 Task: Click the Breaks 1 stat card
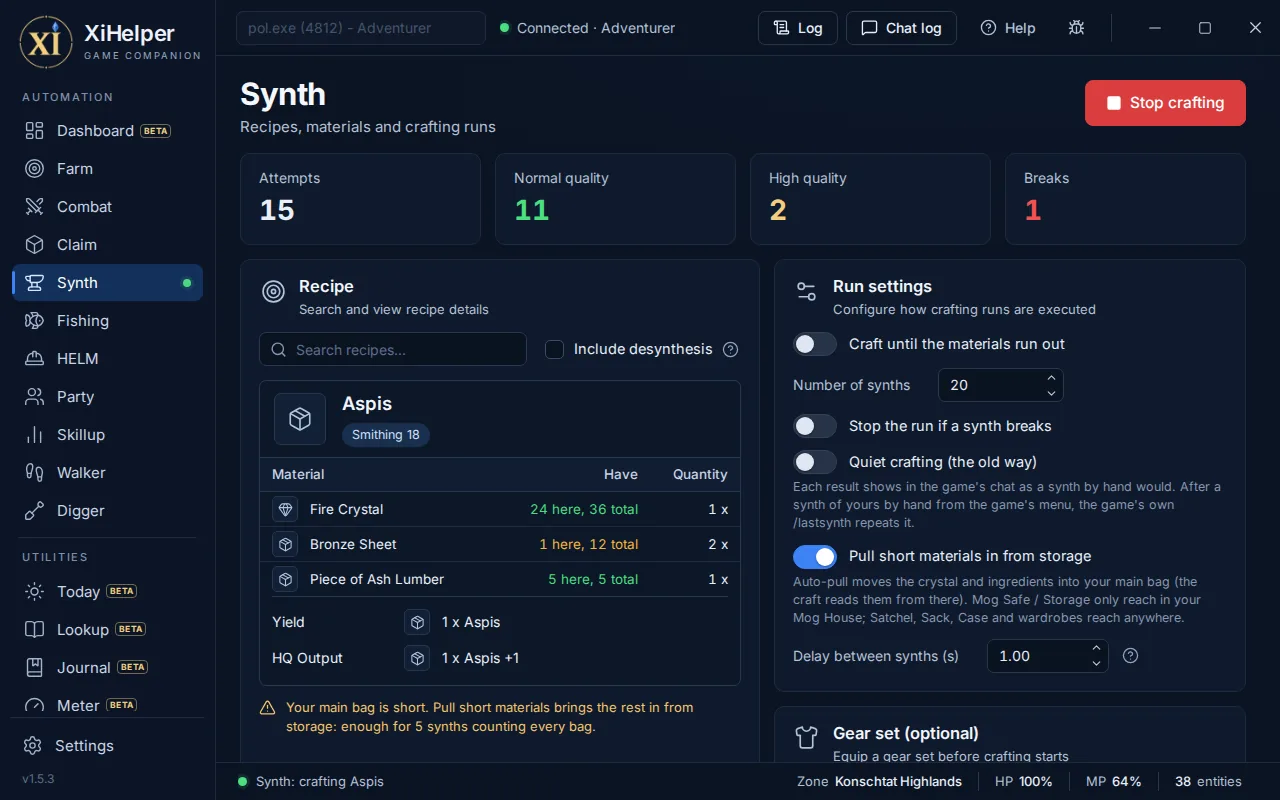pyautogui.click(x=1125, y=199)
